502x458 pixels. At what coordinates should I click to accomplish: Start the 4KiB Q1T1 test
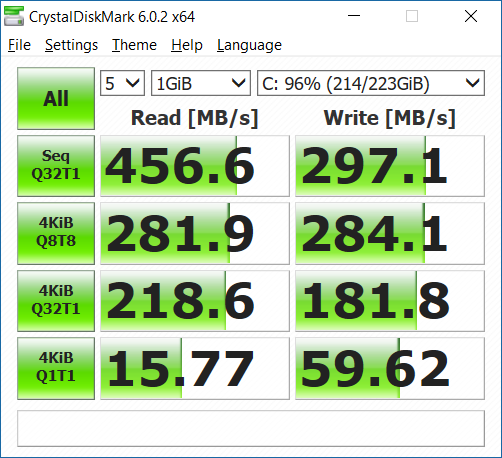pos(56,368)
